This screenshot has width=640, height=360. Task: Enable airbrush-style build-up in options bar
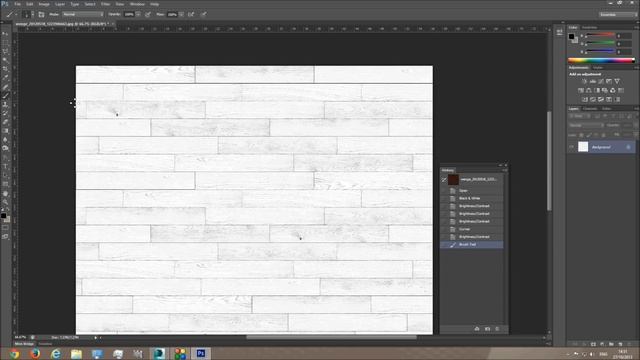pyautogui.click(x=191, y=14)
